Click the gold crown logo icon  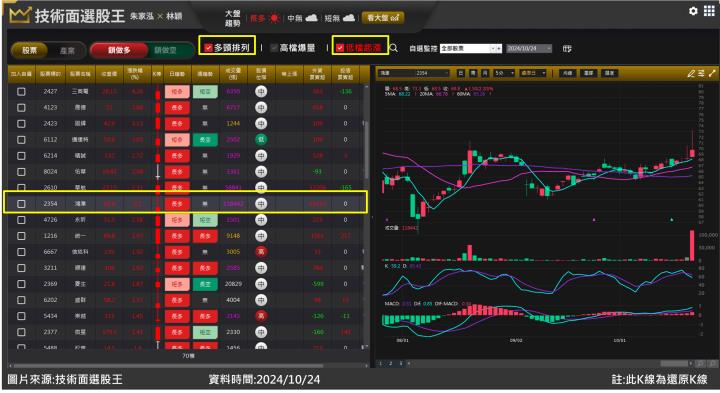pyautogui.click(x=20, y=16)
